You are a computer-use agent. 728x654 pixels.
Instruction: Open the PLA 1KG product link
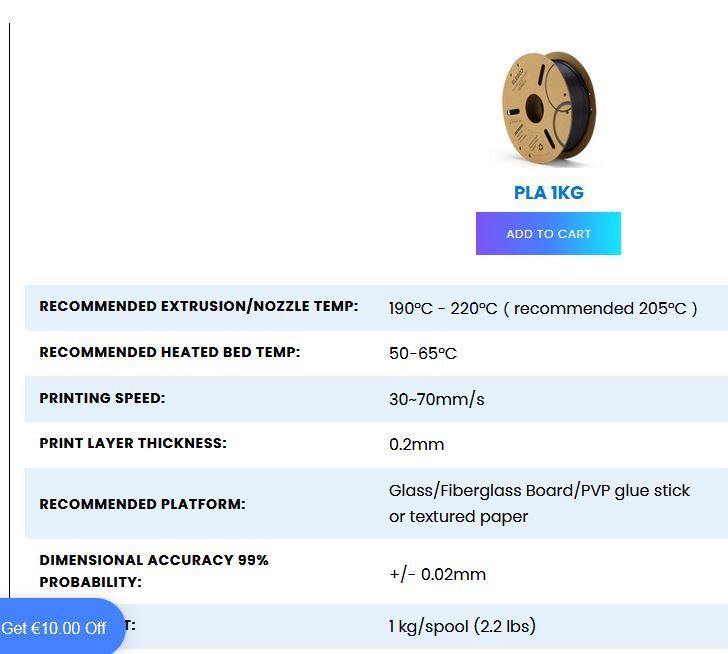[x=548, y=193]
